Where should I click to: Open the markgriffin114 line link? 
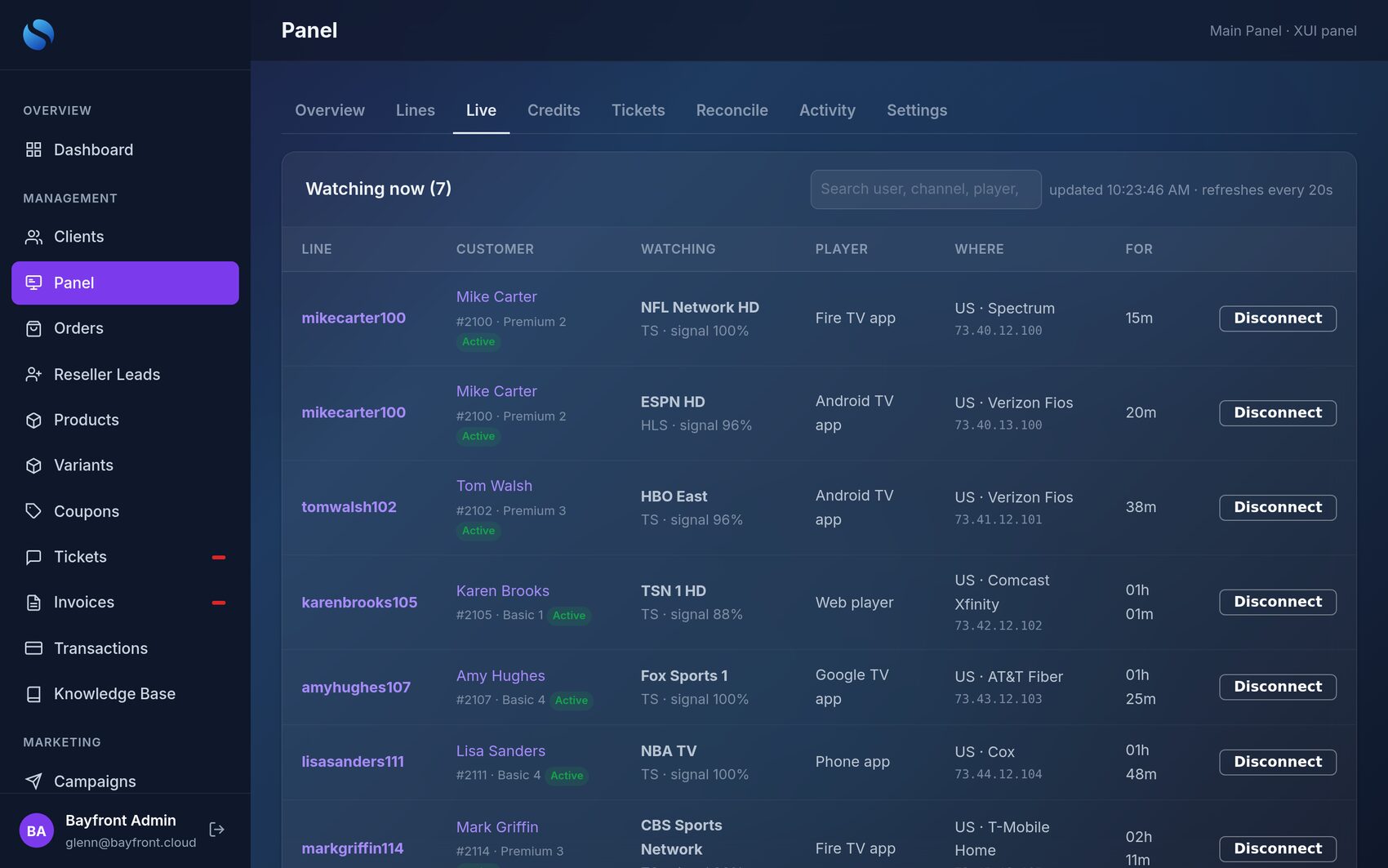pos(353,848)
